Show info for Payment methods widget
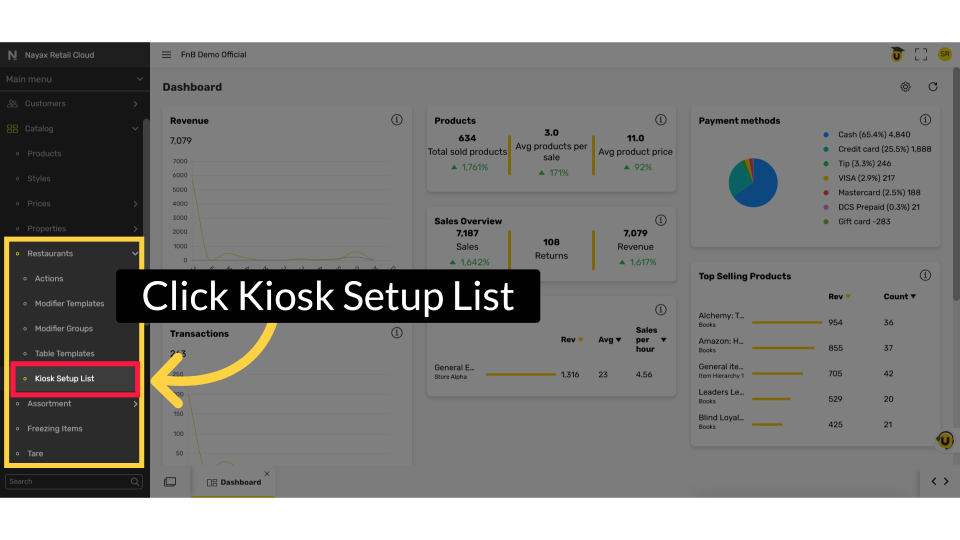This screenshot has width=960, height=540. coord(925,120)
